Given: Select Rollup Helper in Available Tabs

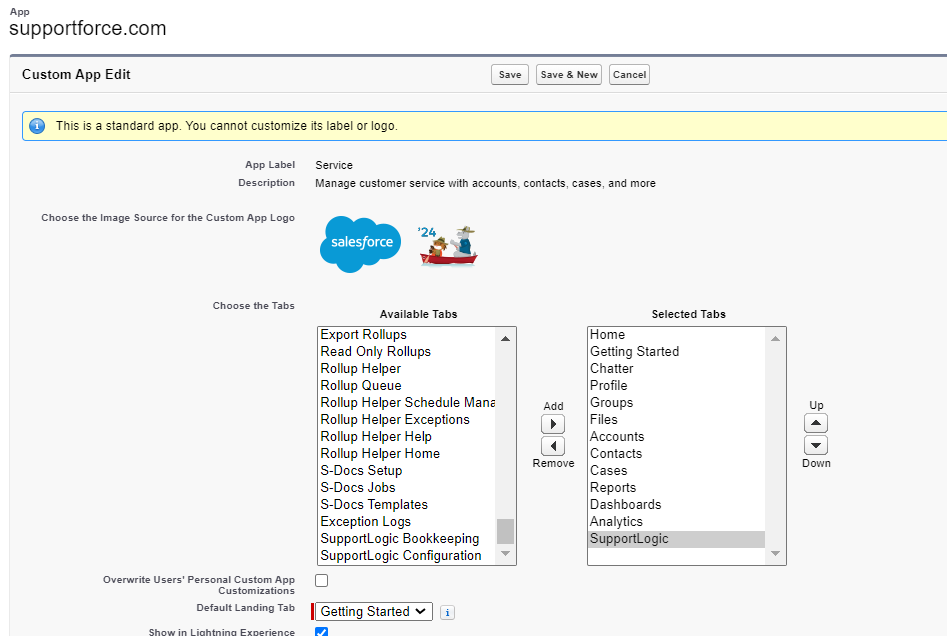Looking at the screenshot, I should tap(406, 368).
